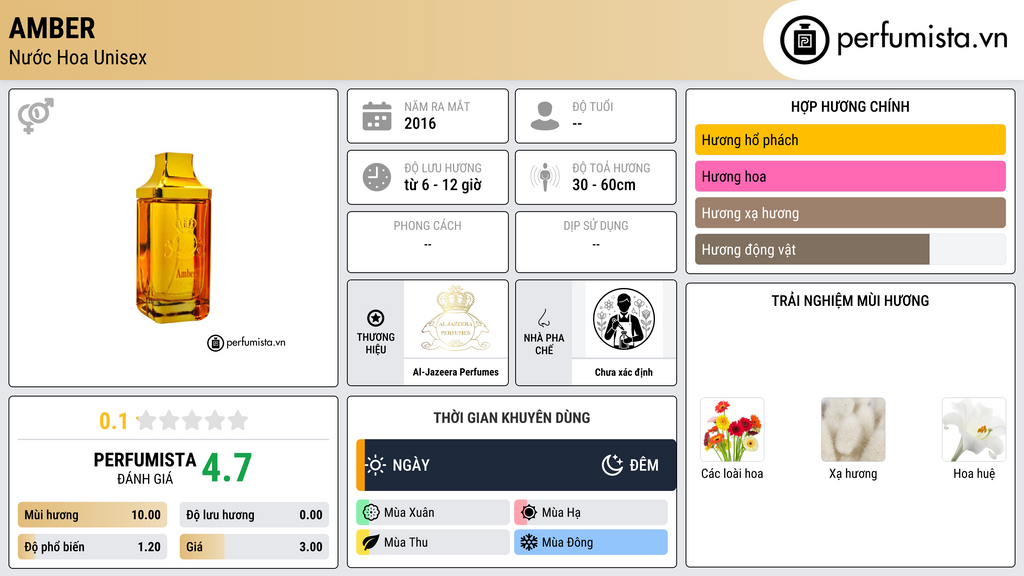Click the từ 6 - 12 giờ value

(443, 185)
